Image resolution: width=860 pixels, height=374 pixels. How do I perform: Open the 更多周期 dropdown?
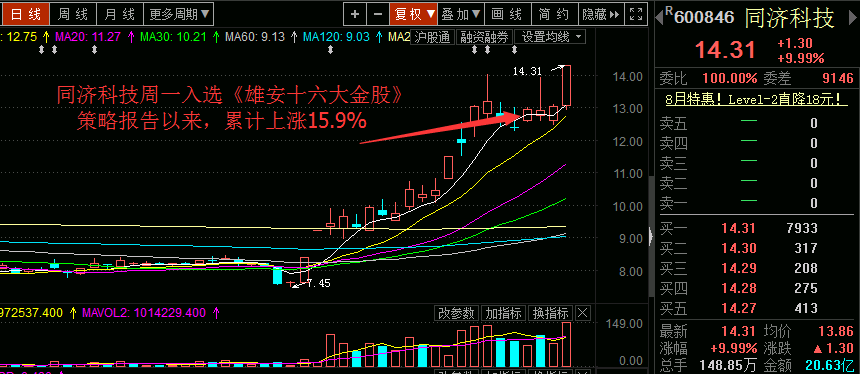[179, 14]
